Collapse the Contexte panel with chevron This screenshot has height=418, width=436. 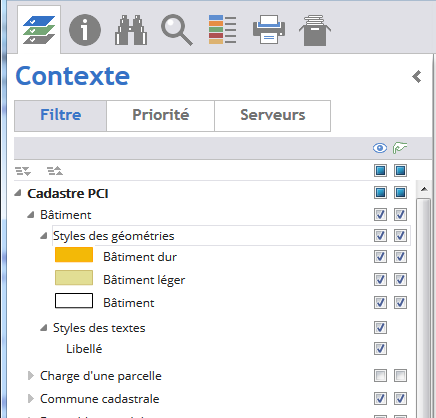click(x=417, y=77)
